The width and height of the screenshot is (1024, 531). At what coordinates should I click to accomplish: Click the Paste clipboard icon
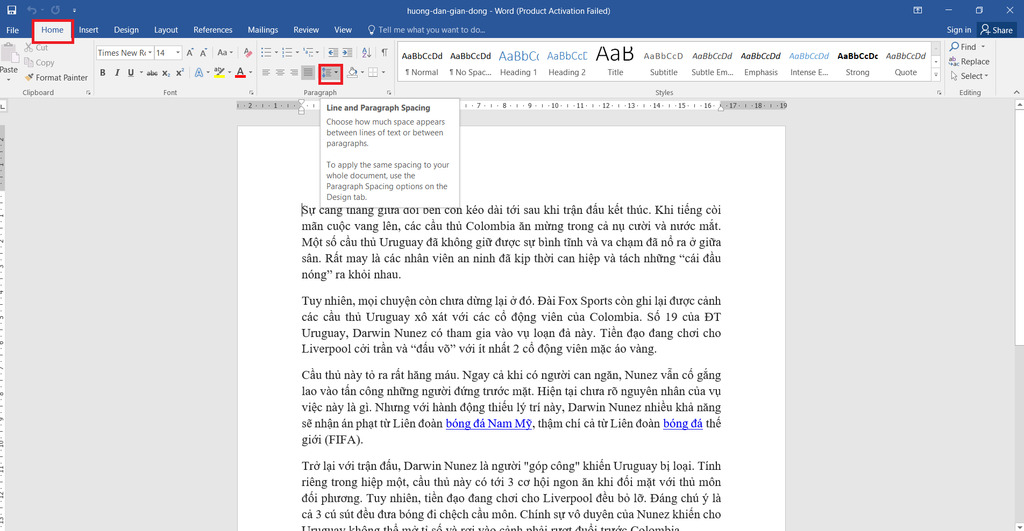pyautogui.click(x=9, y=54)
